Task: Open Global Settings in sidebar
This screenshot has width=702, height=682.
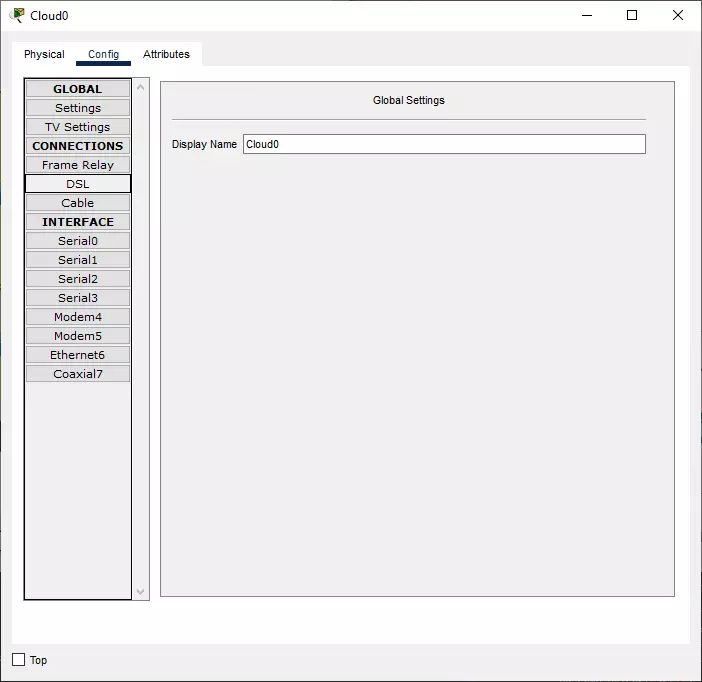Action: (x=78, y=108)
